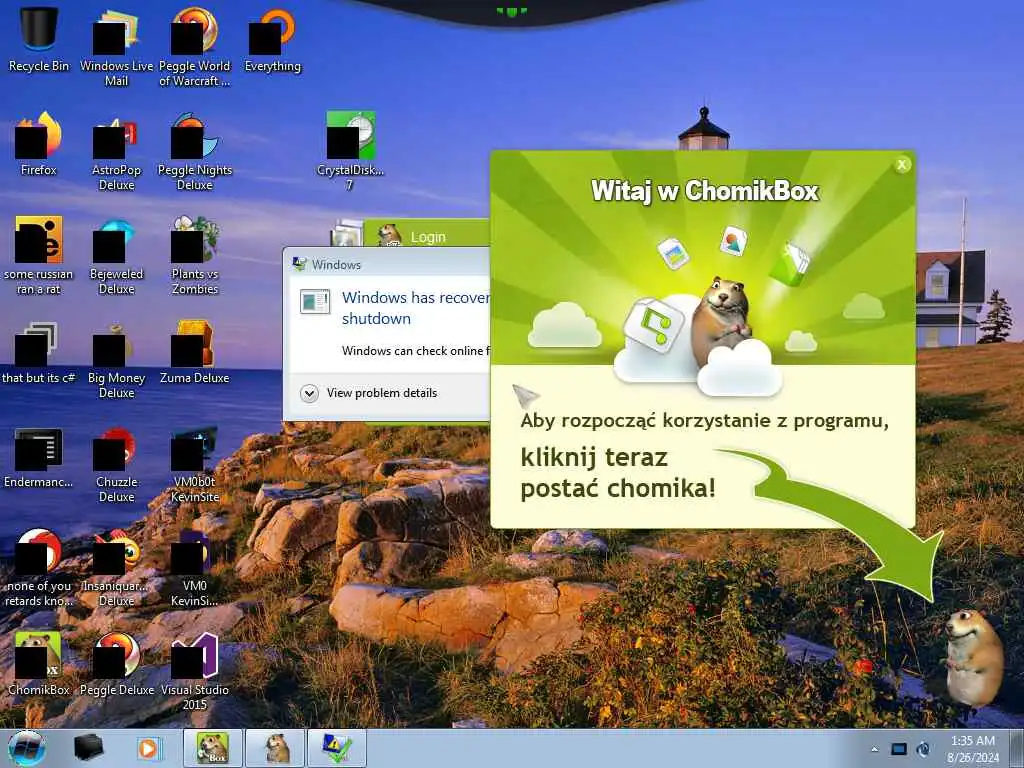The image size is (1024, 768).
Task: Open the Windows Start menu
Action: click(x=27, y=748)
